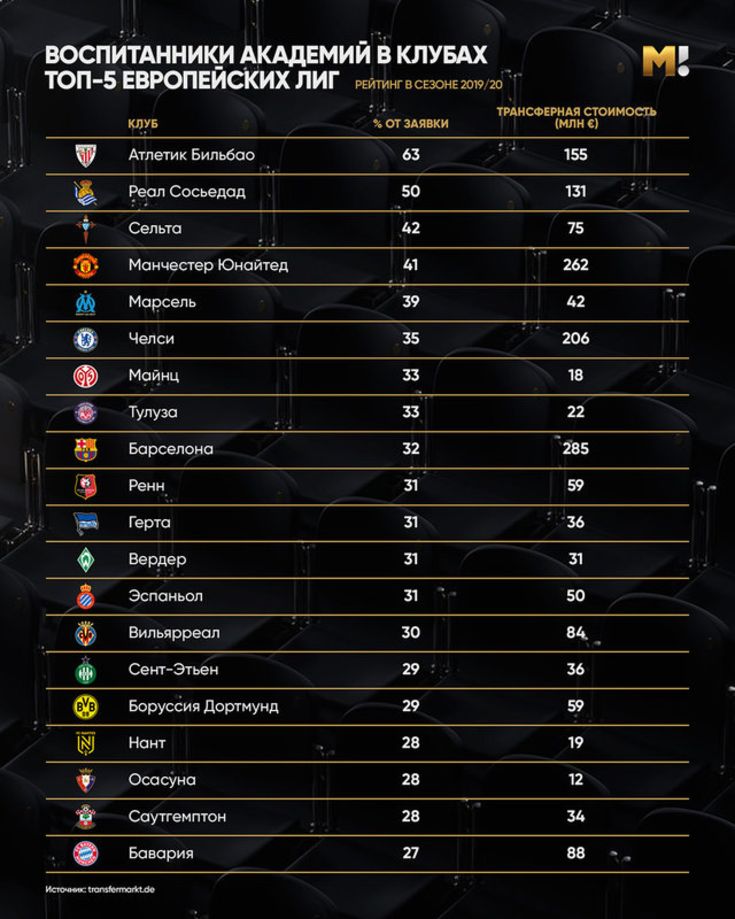Click the ТРАНСФЕРНАЯ СТОИМОСТЬ column header
Viewport: 735px width, 919px height.
point(576,117)
